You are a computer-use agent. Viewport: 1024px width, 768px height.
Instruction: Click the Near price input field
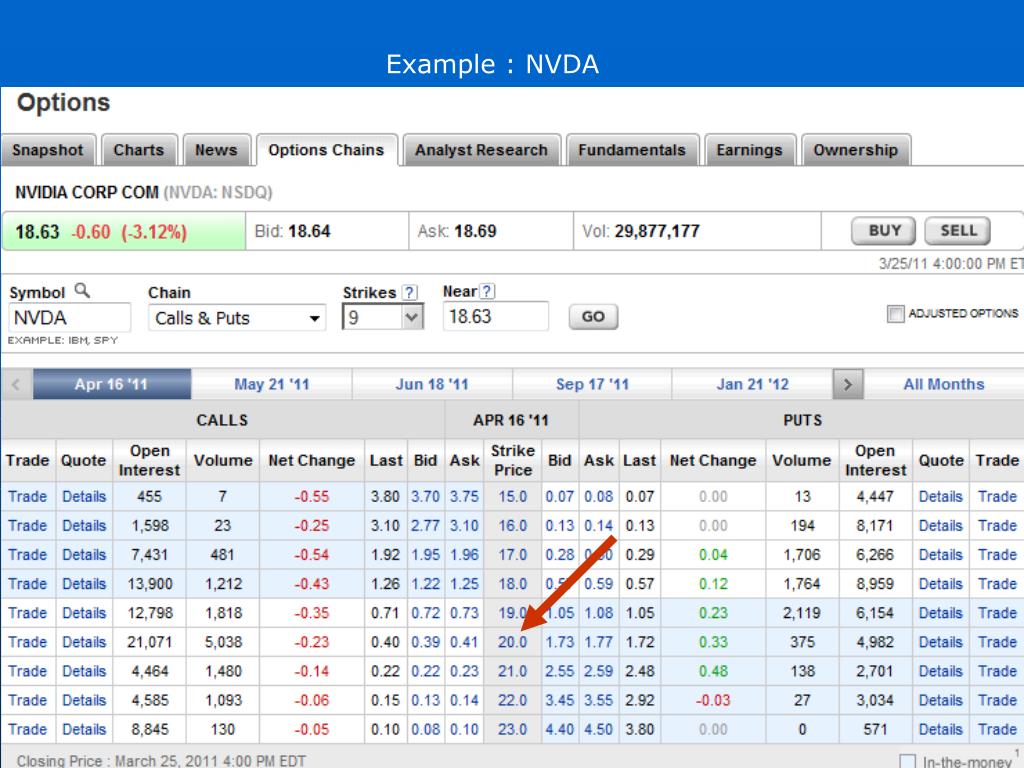496,317
